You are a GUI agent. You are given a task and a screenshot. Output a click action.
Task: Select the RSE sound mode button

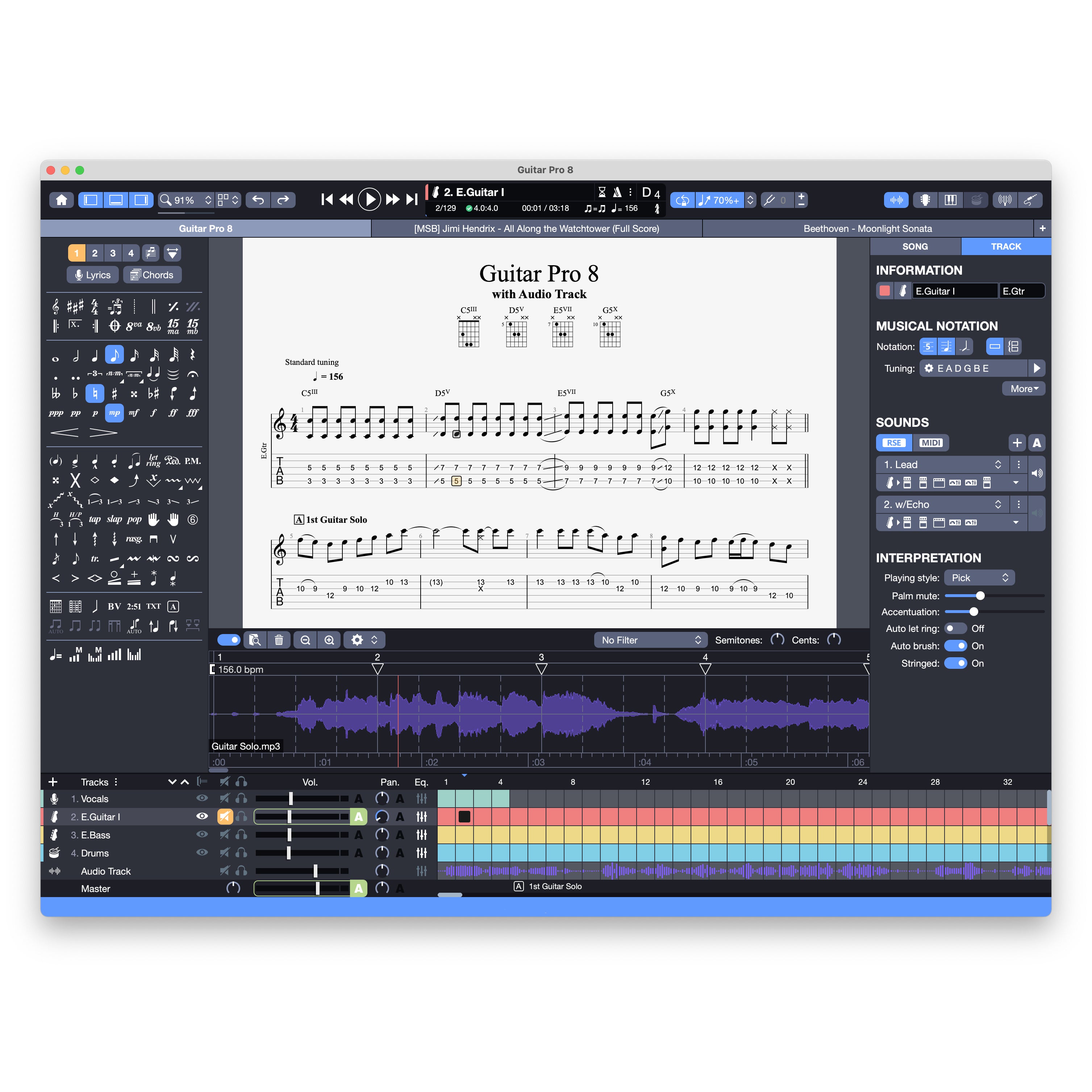(x=893, y=443)
